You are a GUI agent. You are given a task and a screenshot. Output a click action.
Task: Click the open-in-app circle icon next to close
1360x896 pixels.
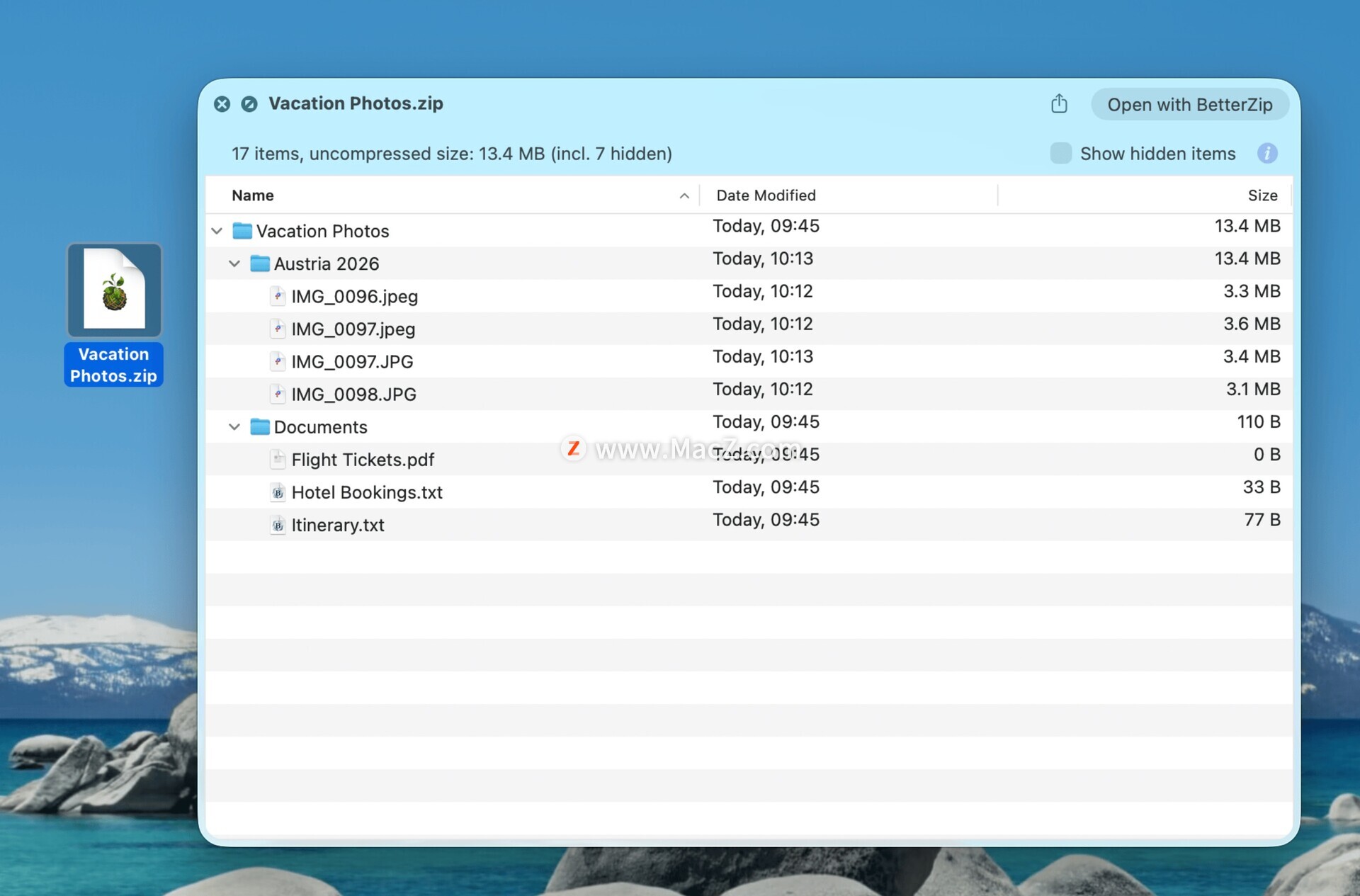[x=249, y=104]
